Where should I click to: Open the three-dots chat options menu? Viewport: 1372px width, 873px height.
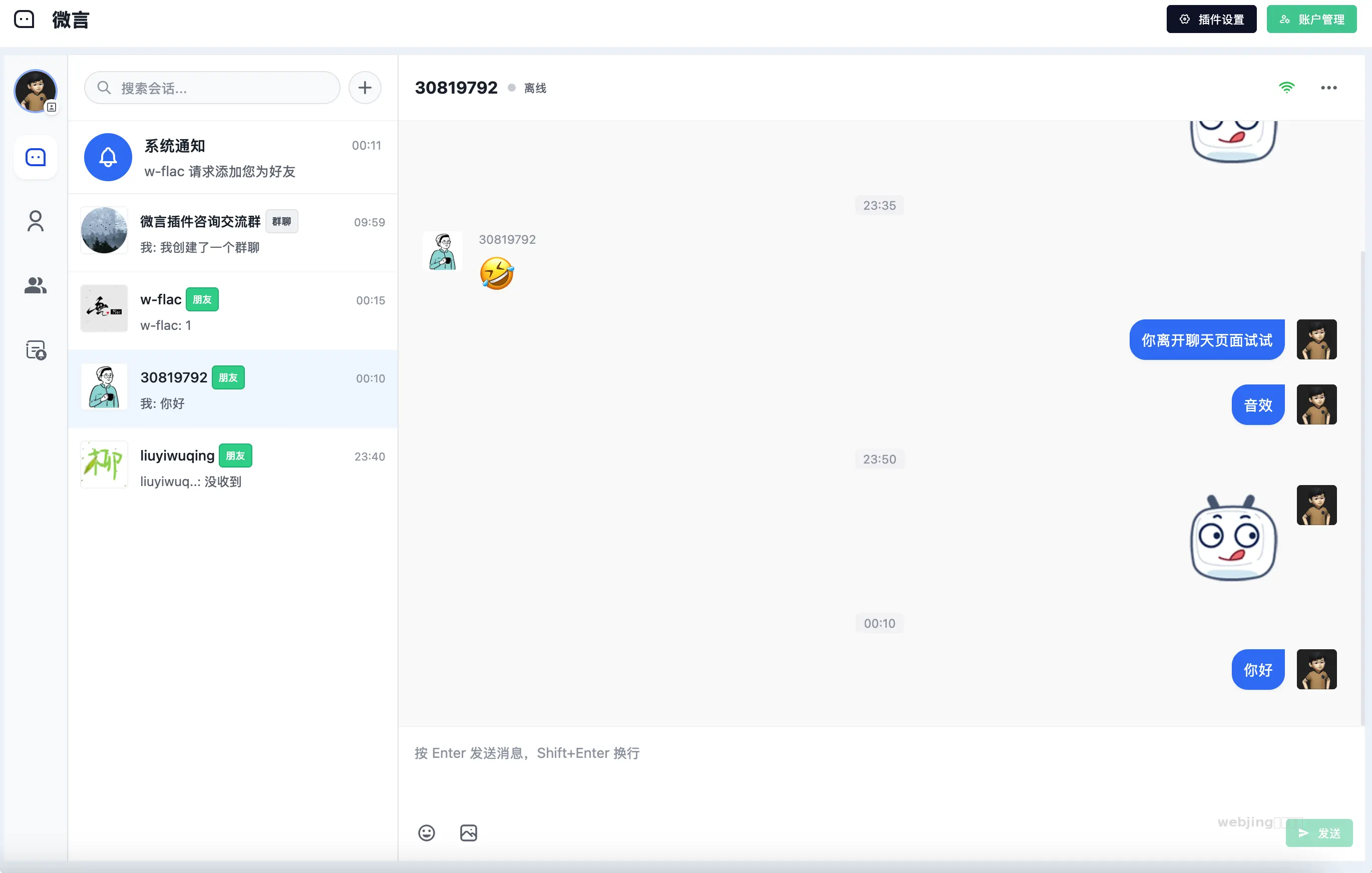click(1328, 88)
